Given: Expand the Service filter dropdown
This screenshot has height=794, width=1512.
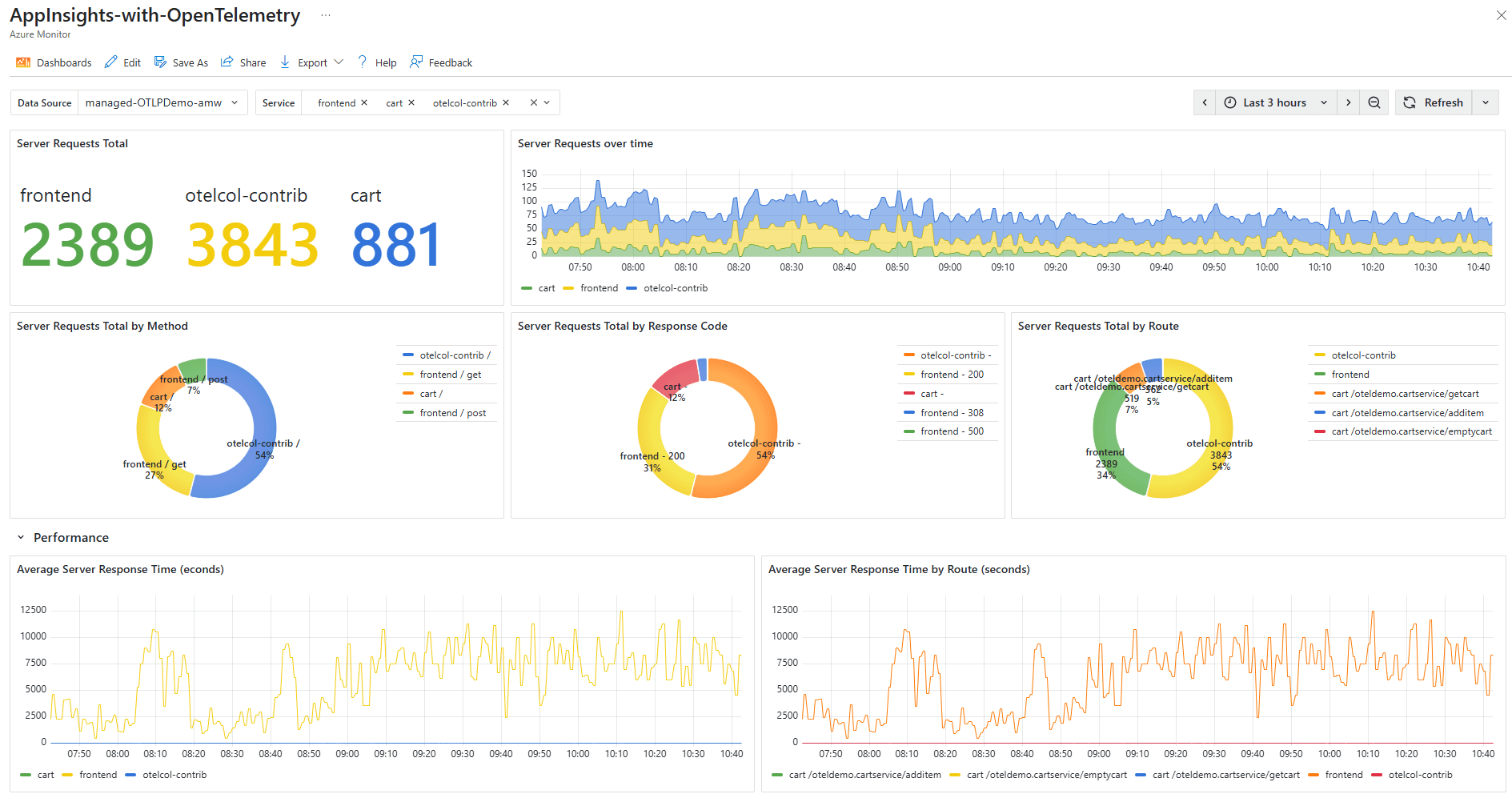Looking at the screenshot, I should point(547,102).
